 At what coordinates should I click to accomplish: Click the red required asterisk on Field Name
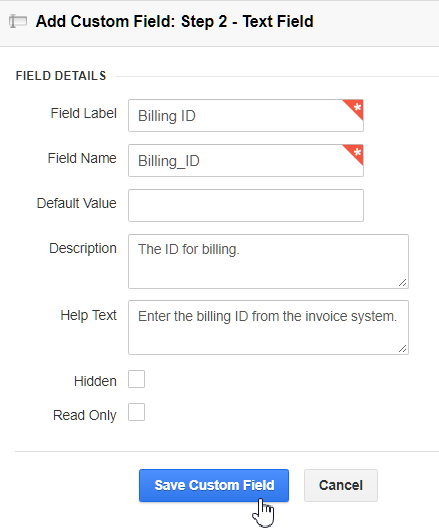click(355, 153)
